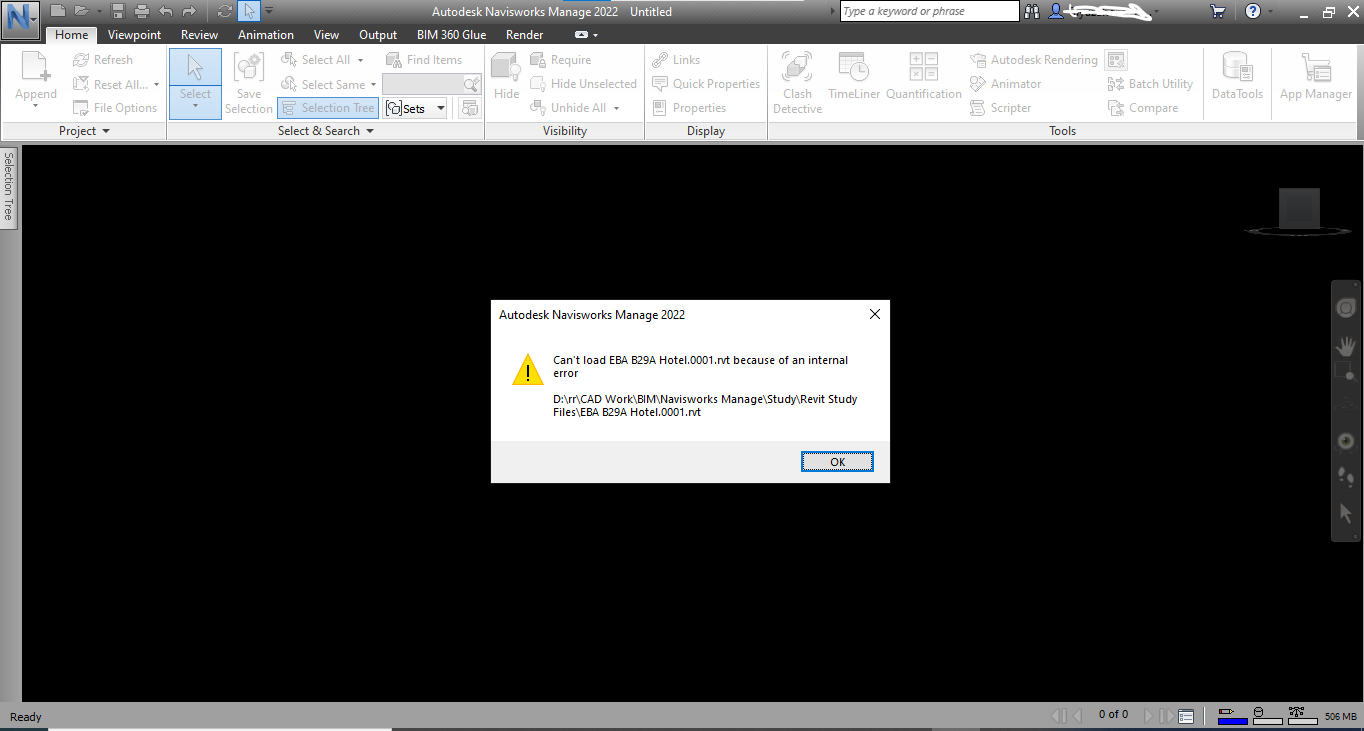
Task: Select the Pan tool in the navigation bar
Action: [1345, 347]
